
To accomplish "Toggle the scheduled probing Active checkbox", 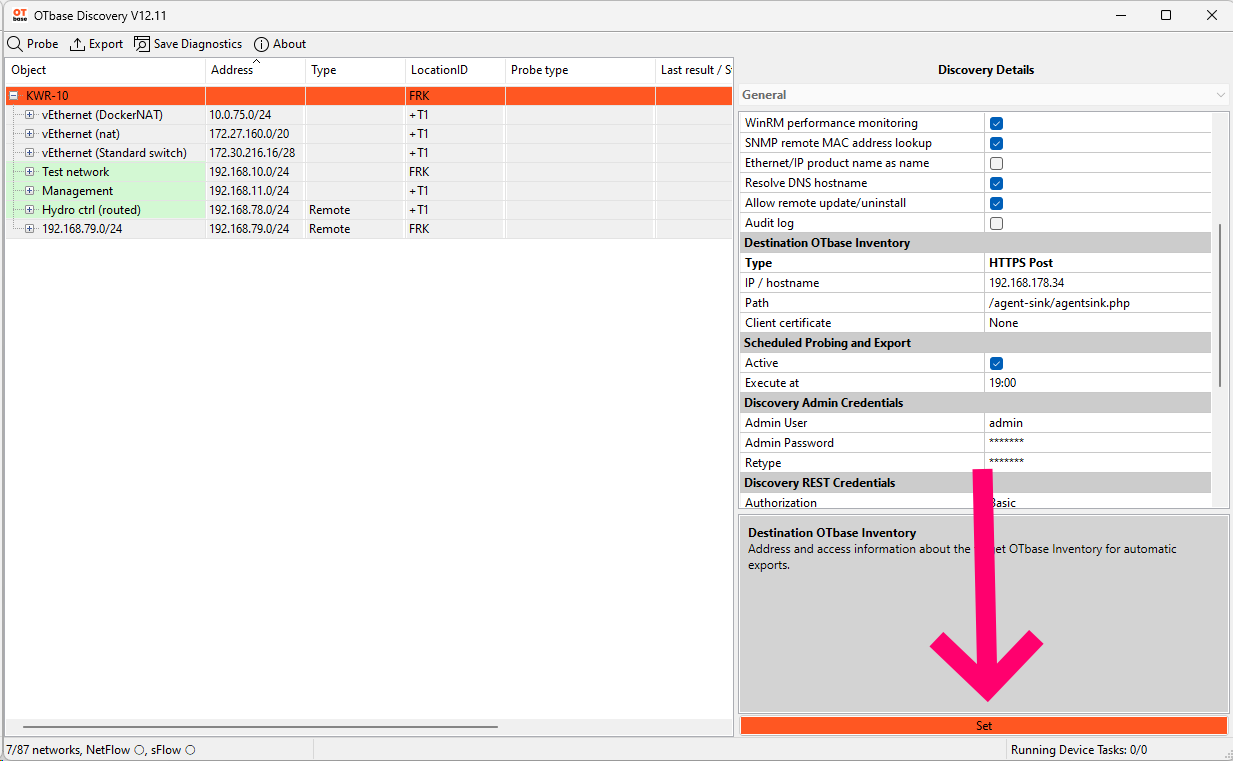I will tap(996, 363).
